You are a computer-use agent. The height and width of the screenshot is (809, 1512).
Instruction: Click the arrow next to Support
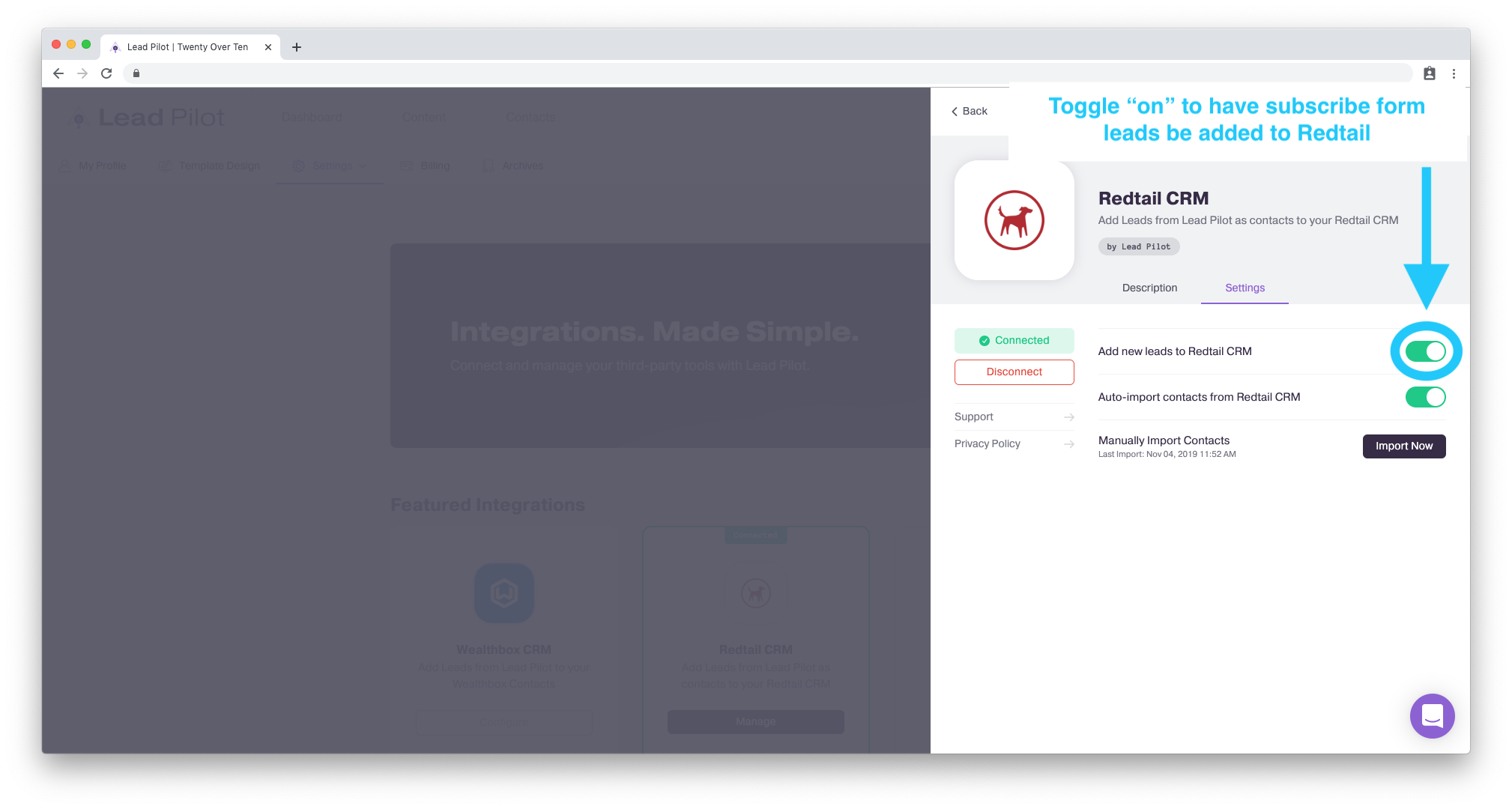pyautogui.click(x=1069, y=417)
